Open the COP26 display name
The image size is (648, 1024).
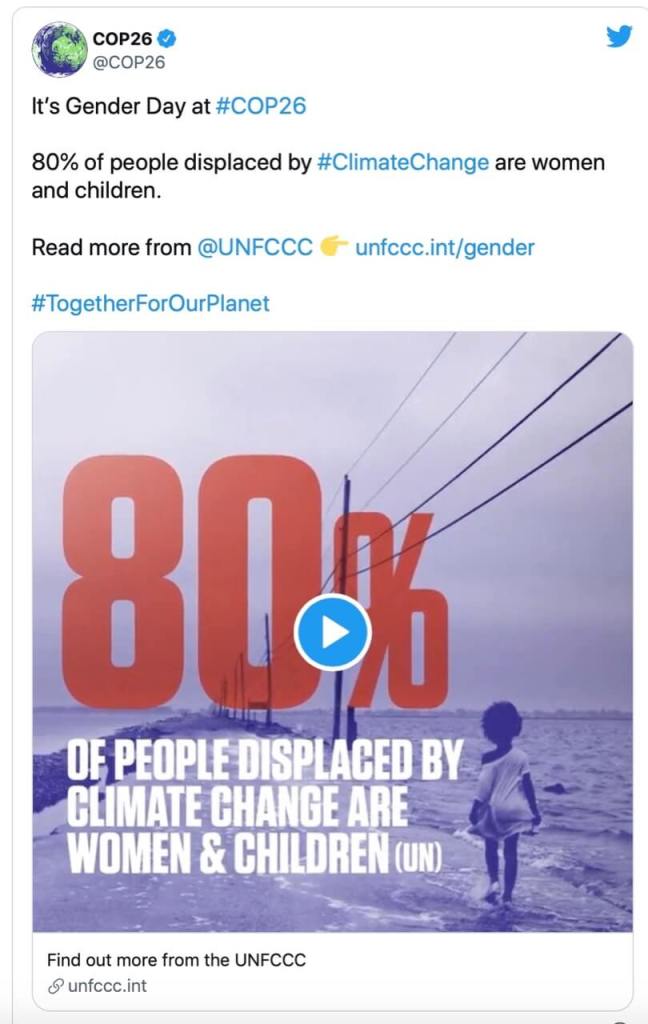point(122,39)
